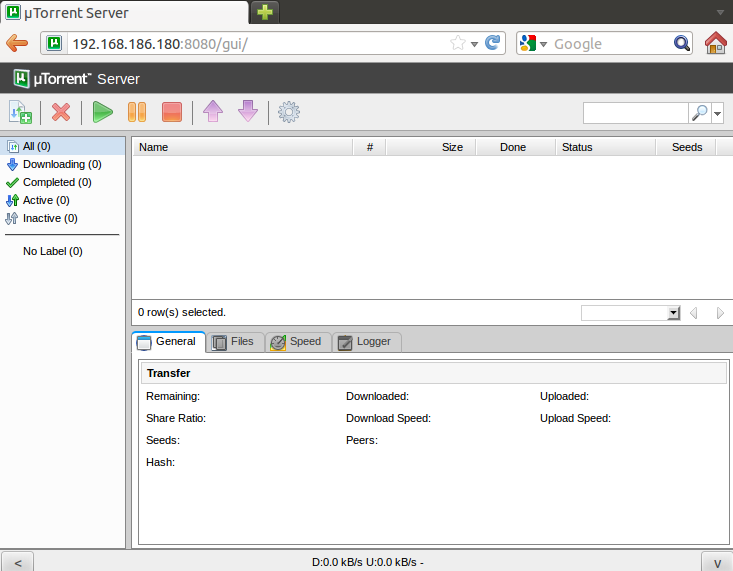Open a new tab with green plus
The image size is (733, 571).
pyautogui.click(x=265, y=12)
